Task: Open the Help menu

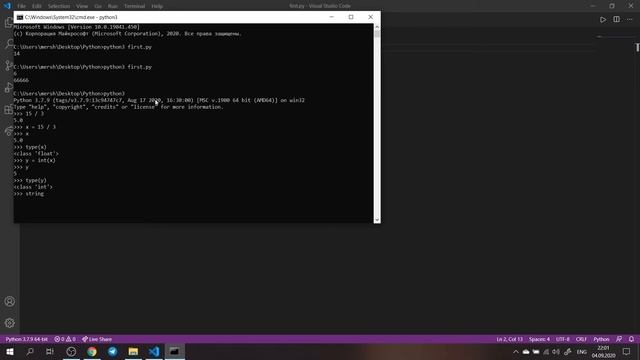Action: 157,6
